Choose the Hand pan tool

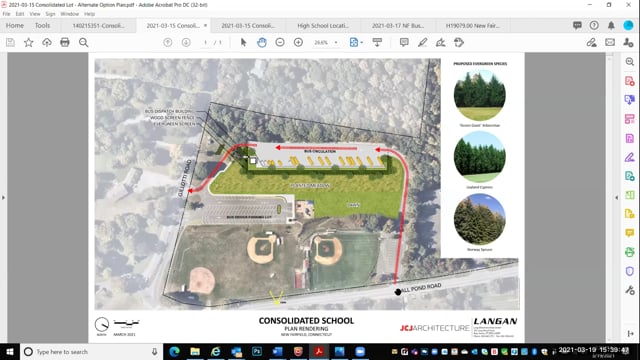(262, 42)
